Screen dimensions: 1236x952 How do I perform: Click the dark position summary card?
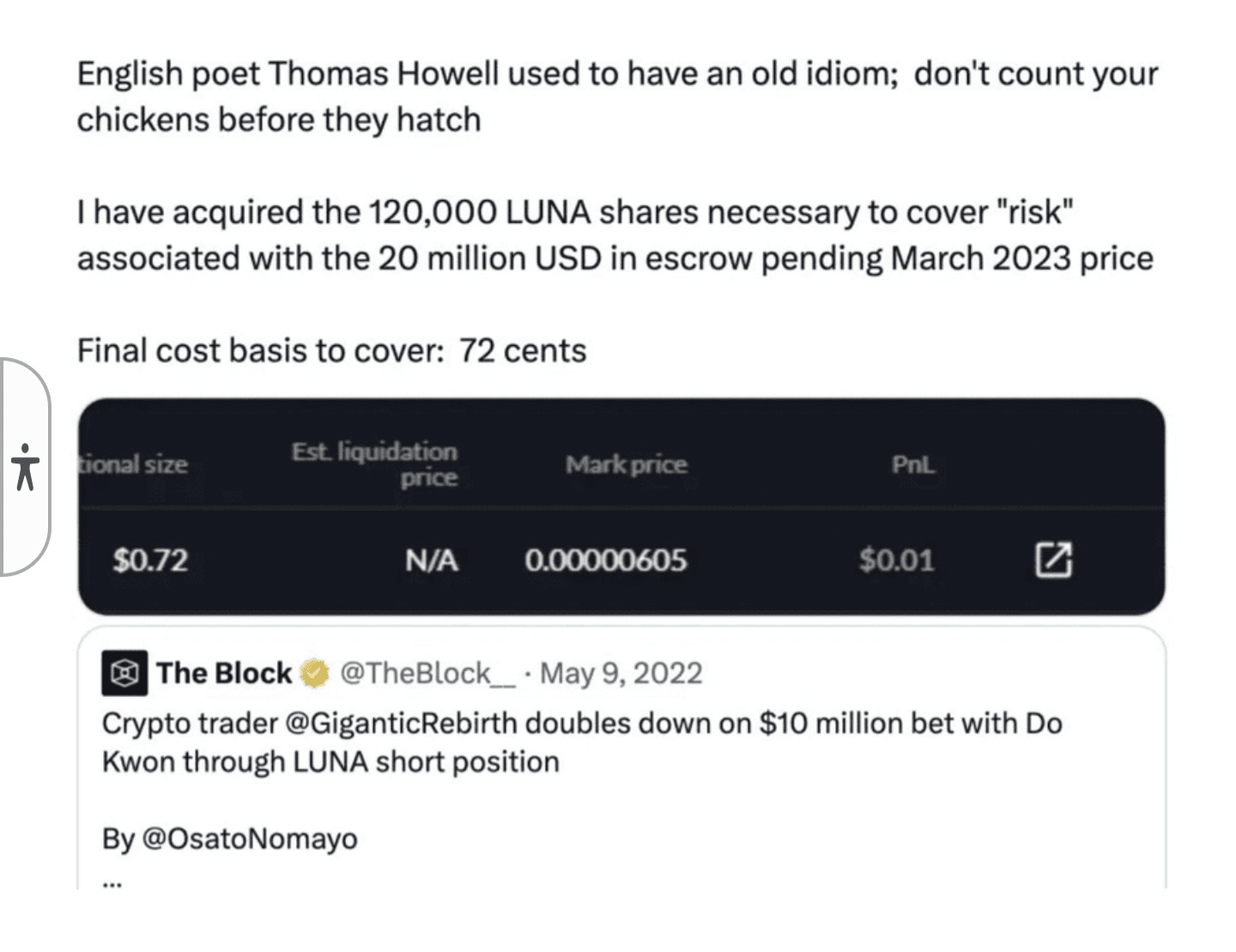(618, 506)
